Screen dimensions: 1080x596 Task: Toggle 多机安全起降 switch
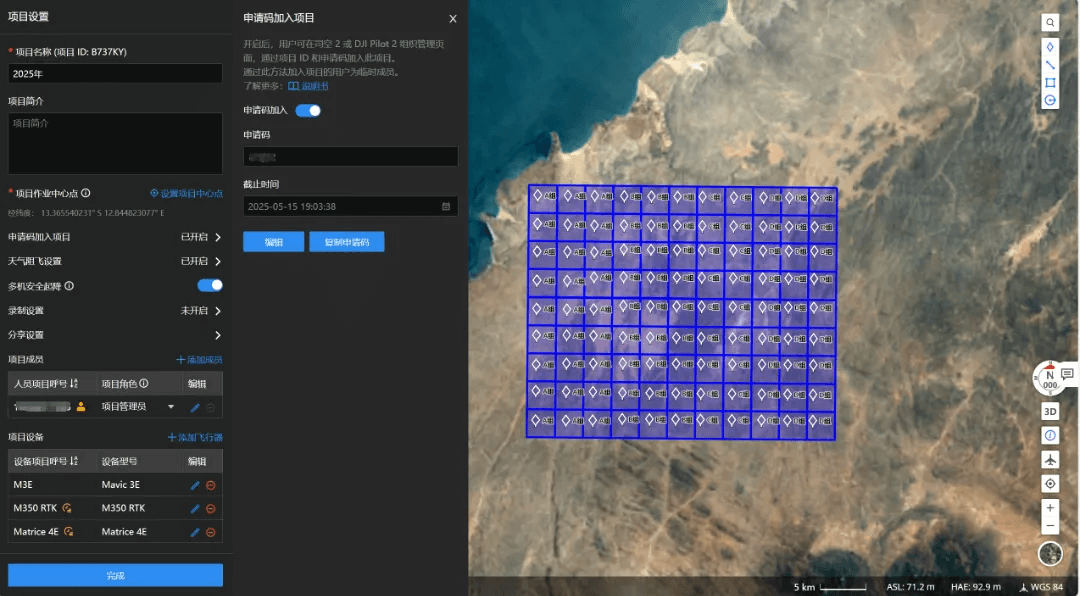(x=210, y=285)
